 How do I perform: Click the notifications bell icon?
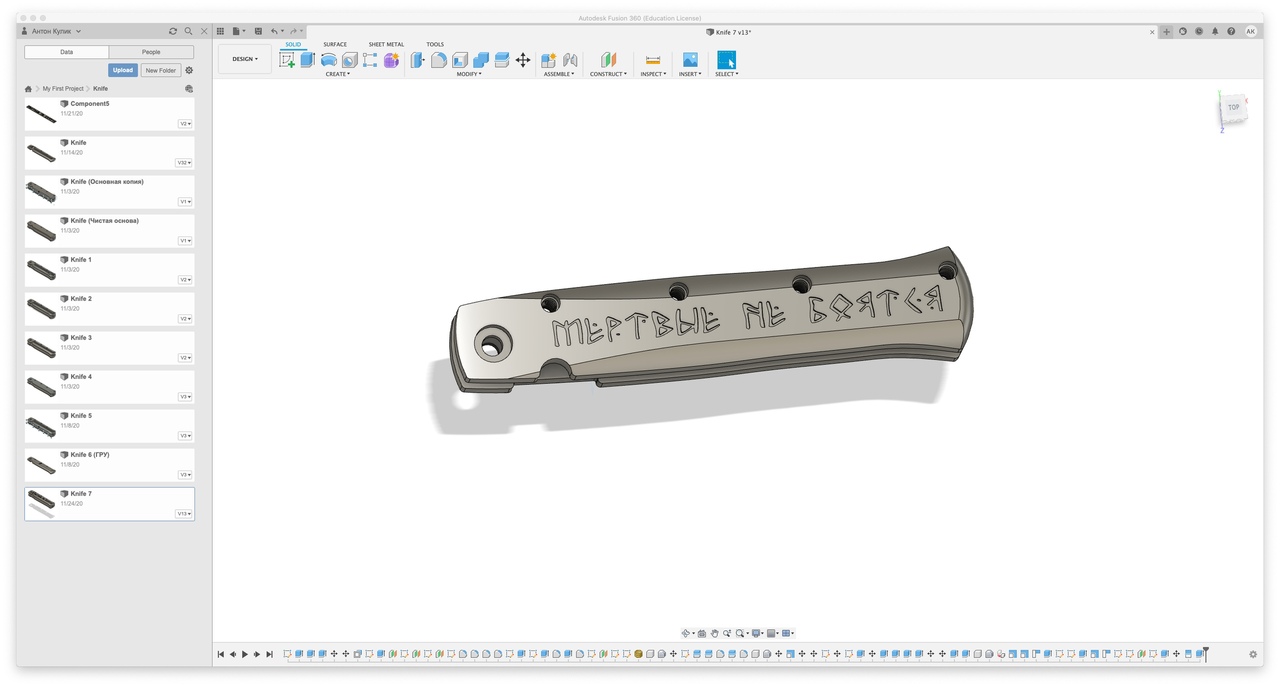point(1215,31)
